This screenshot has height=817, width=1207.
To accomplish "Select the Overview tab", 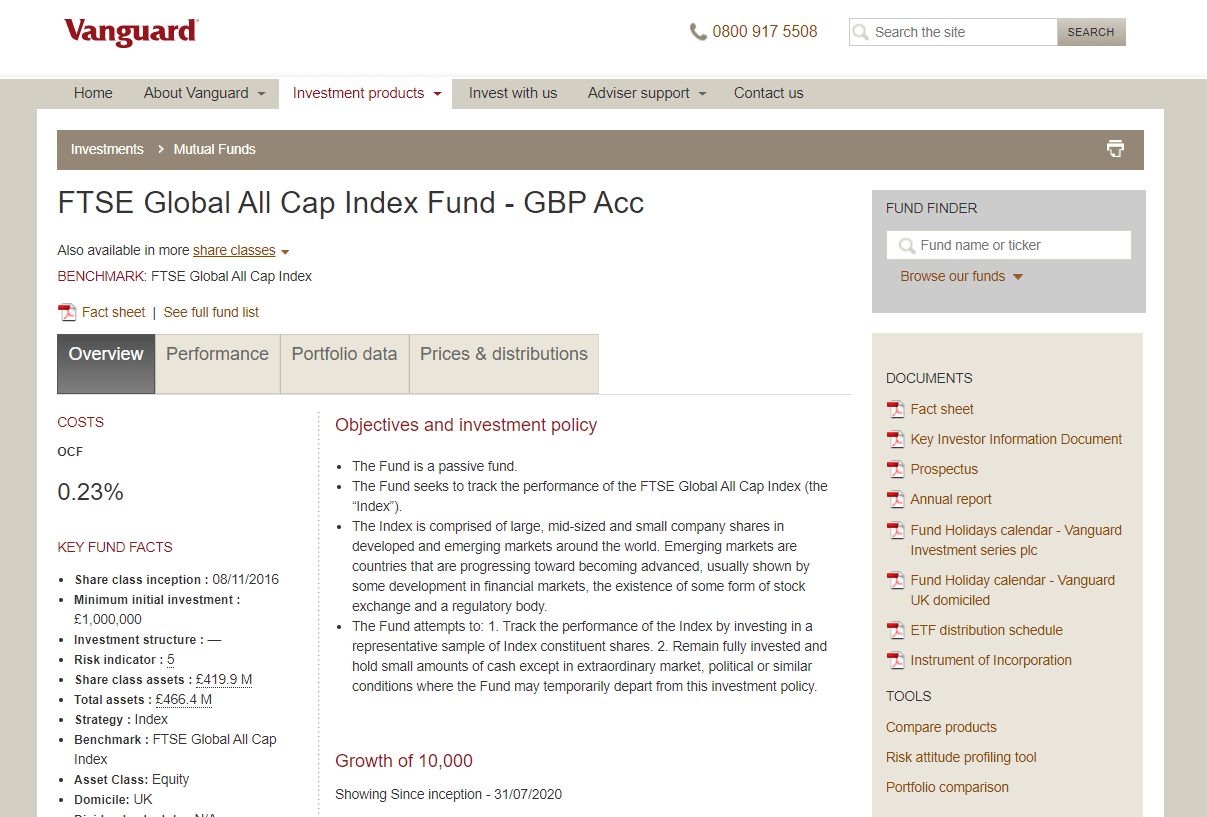I will pos(106,364).
